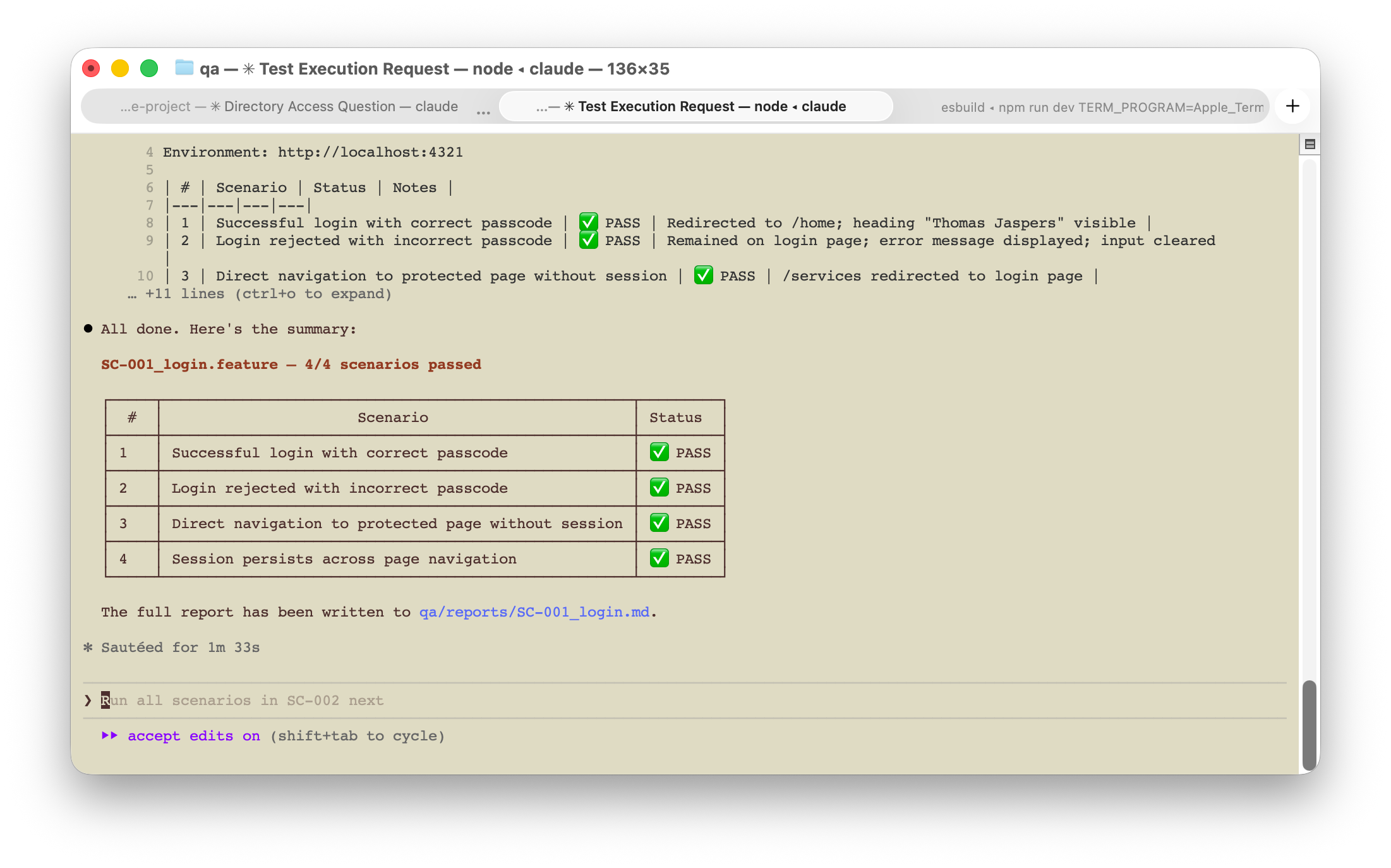Click the asterisk icon beside Sautéed
This screenshot has width=1391, height=868.
[88, 648]
